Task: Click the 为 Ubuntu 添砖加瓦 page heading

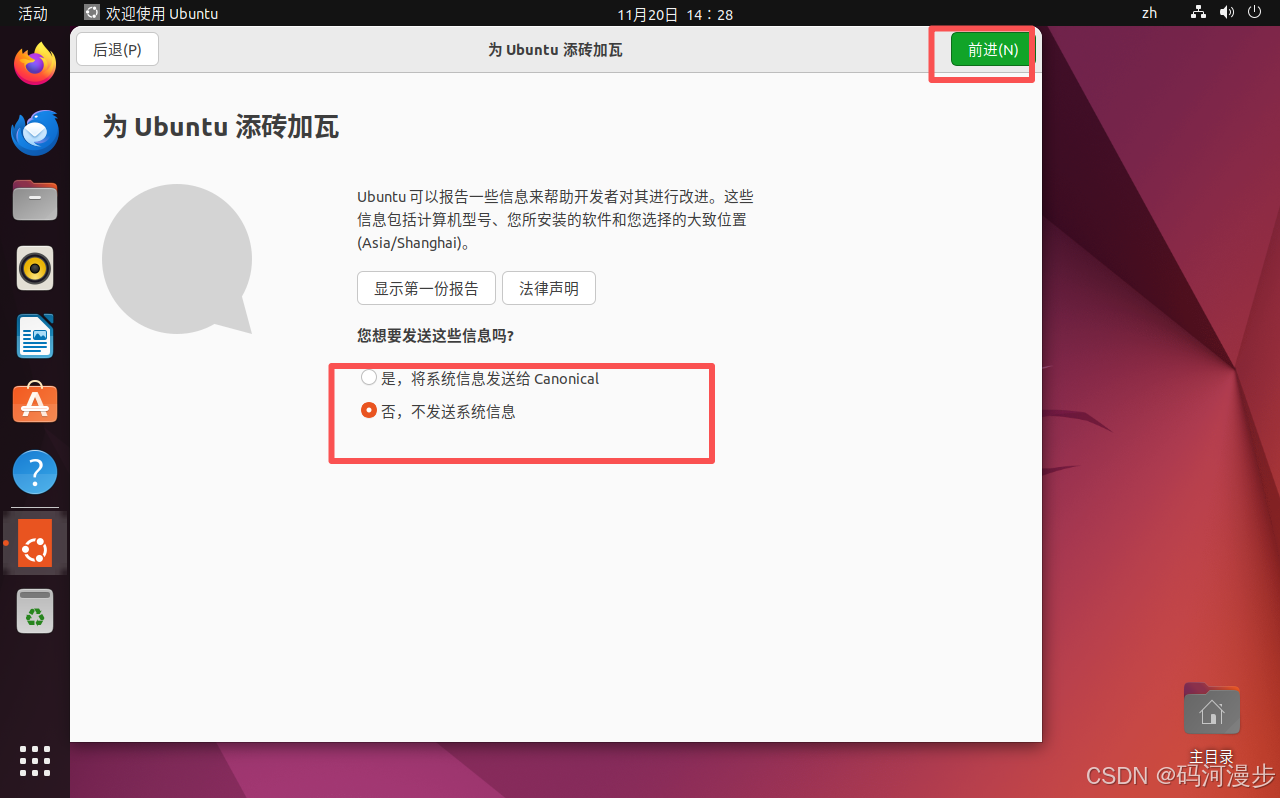Action: (x=221, y=127)
